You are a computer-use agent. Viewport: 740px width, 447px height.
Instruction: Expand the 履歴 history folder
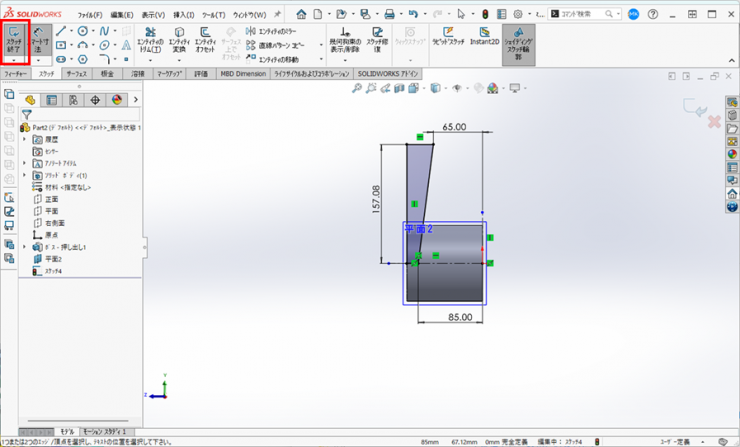pos(25,140)
